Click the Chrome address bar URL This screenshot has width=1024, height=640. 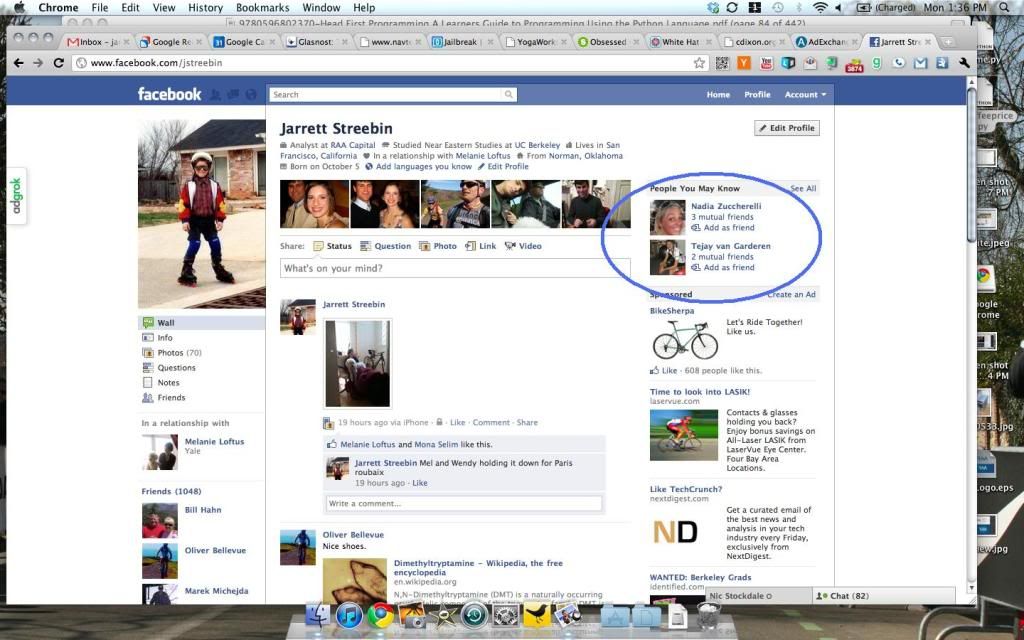click(156, 63)
